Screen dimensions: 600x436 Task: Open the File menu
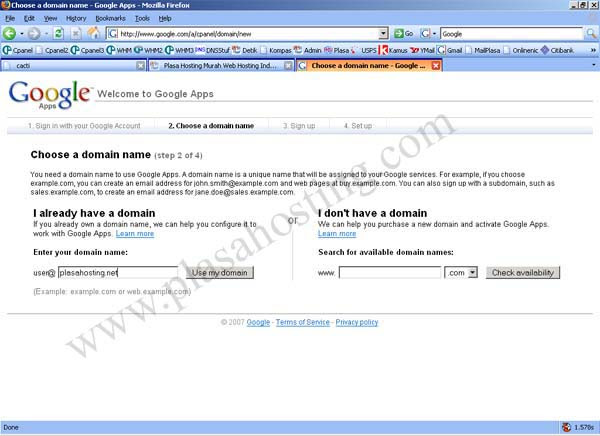pyautogui.click(x=10, y=18)
